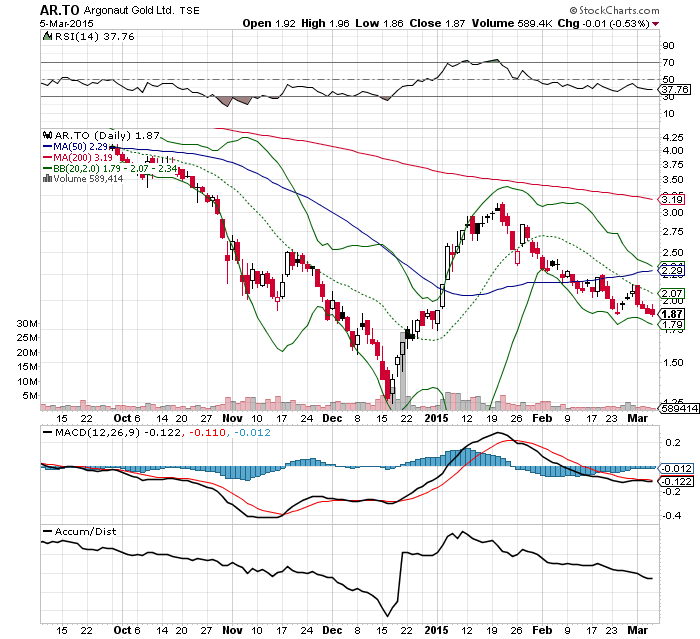Click the volume bars icon in legend
This screenshot has width=700, height=639.
coord(47,179)
